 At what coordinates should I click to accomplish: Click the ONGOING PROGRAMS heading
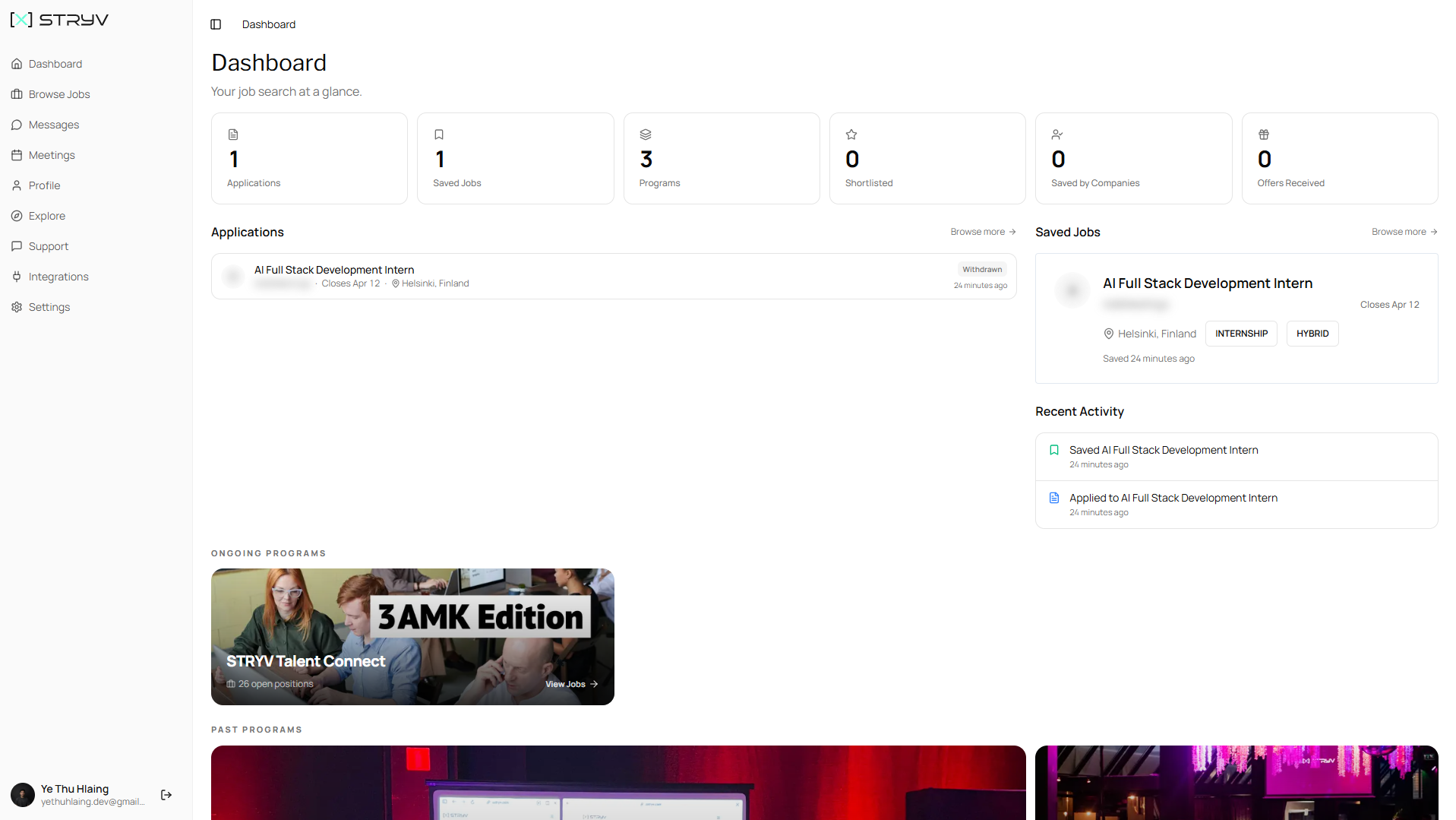coord(269,553)
